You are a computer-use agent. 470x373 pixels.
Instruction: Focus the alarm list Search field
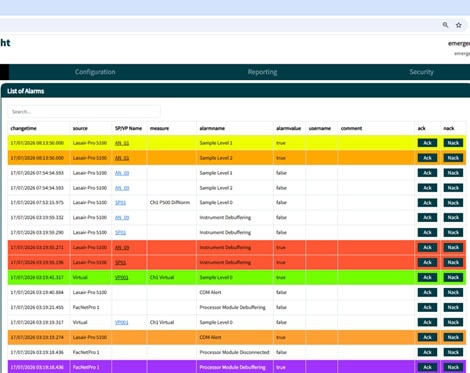[84, 112]
